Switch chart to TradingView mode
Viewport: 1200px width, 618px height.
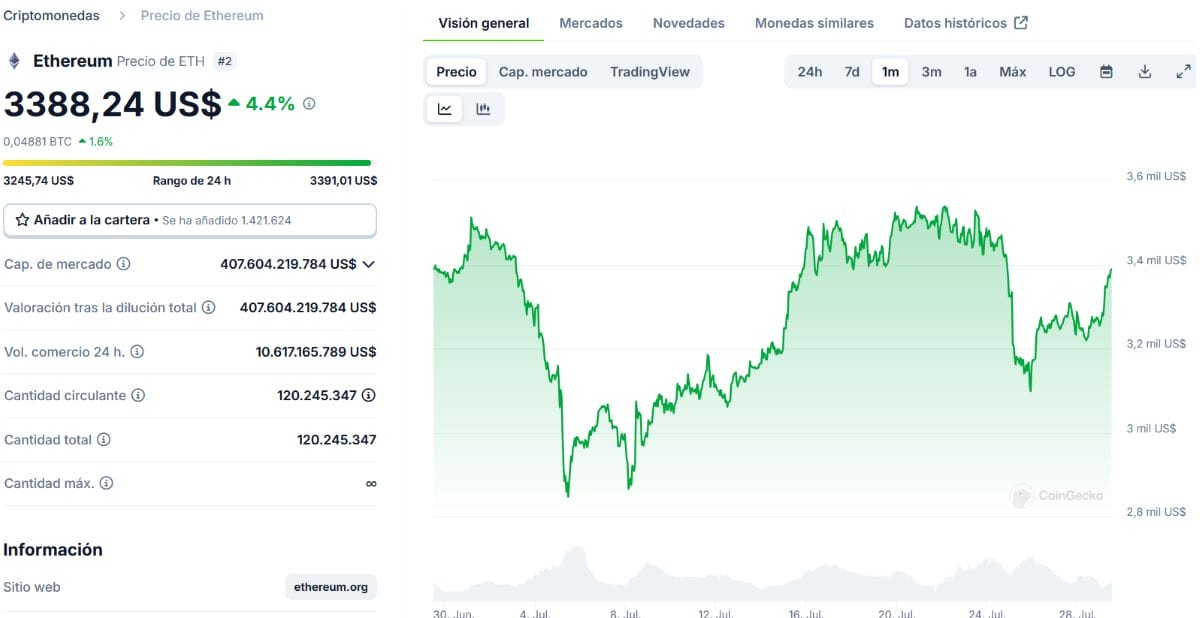[650, 72]
